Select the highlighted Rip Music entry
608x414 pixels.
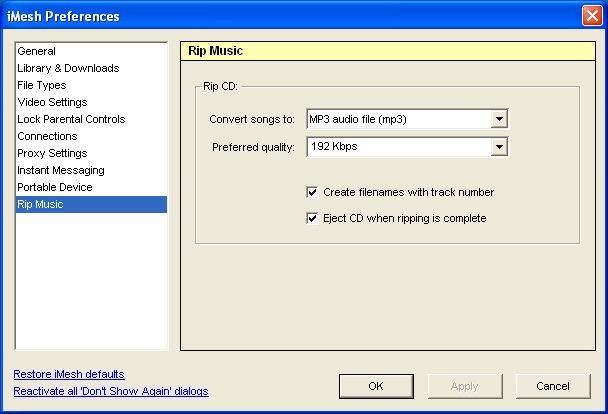click(x=91, y=204)
